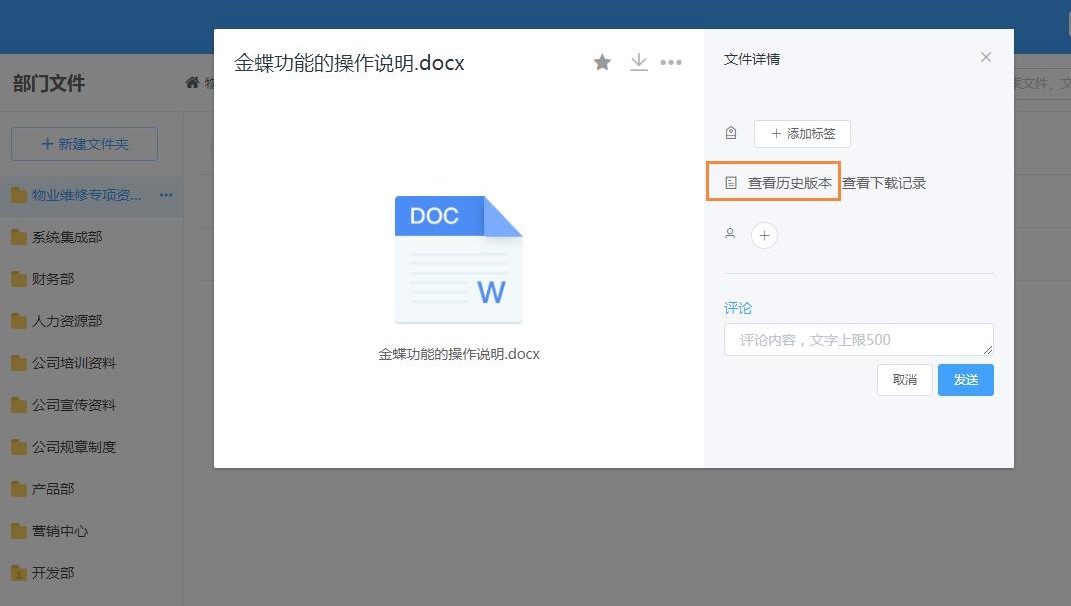Select the 公司宣传资料 folder

[74, 405]
